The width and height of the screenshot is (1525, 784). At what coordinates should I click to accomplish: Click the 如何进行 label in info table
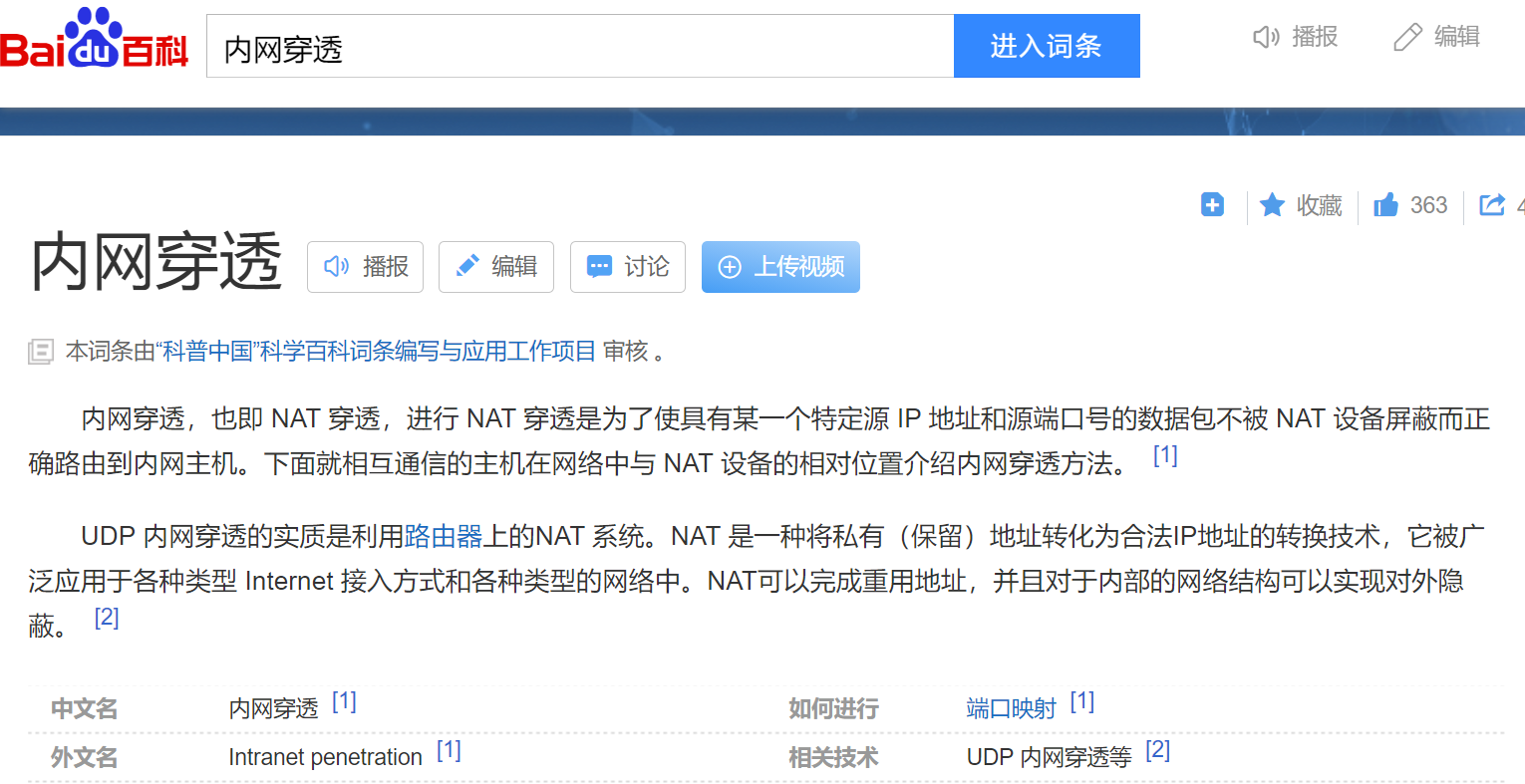[x=833, y=708]
